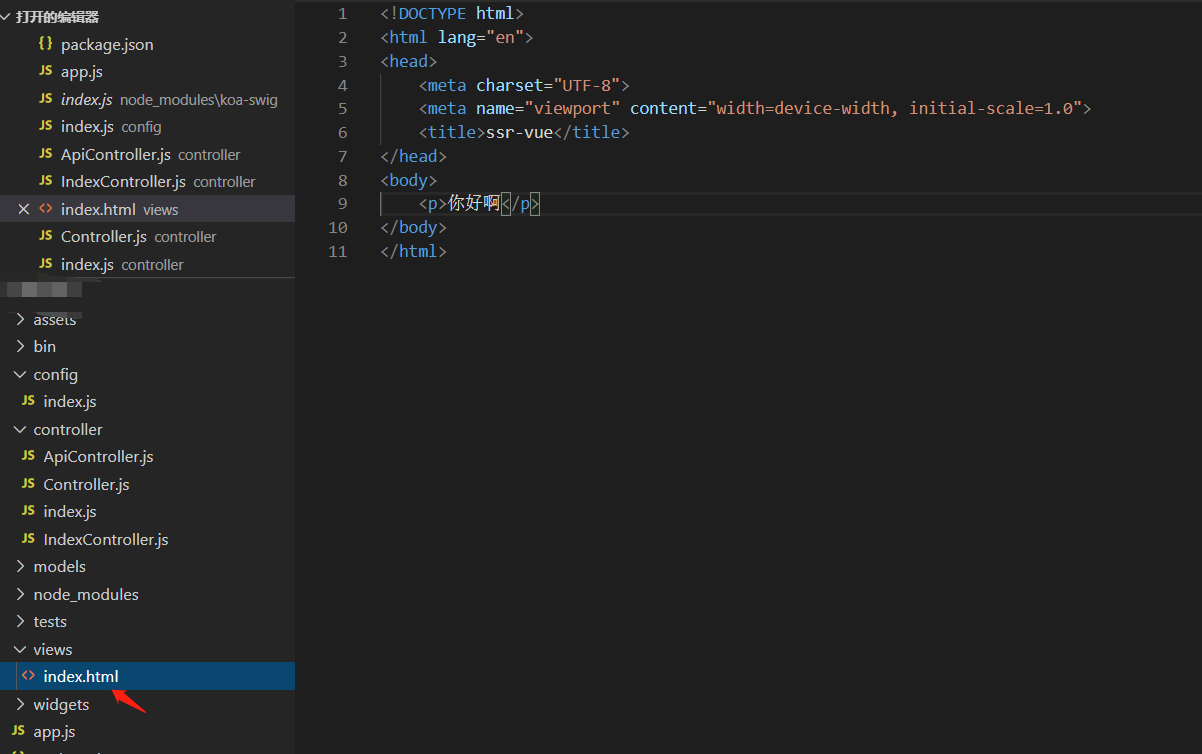This screenshot has height=754, width=1202.
Task: Close the index.html views editor
Action: pyautogui.click(x=24, y=209)
